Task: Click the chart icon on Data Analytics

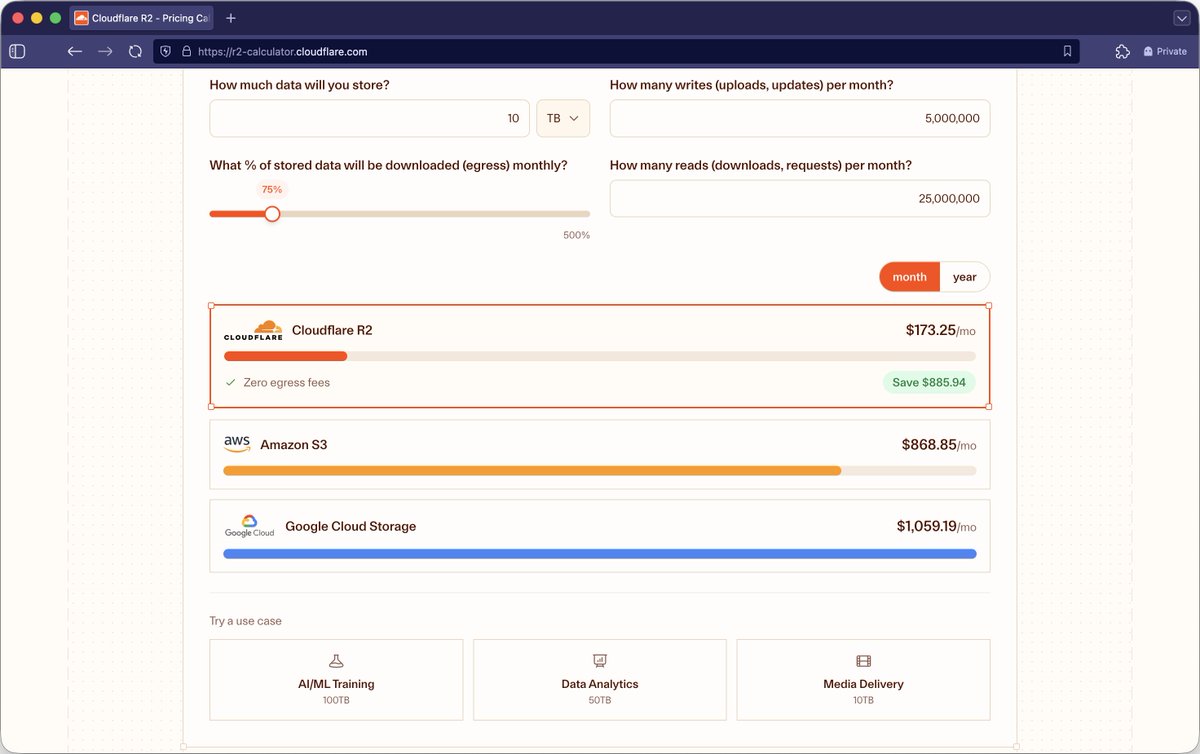Action: click(x=600, y=661)
